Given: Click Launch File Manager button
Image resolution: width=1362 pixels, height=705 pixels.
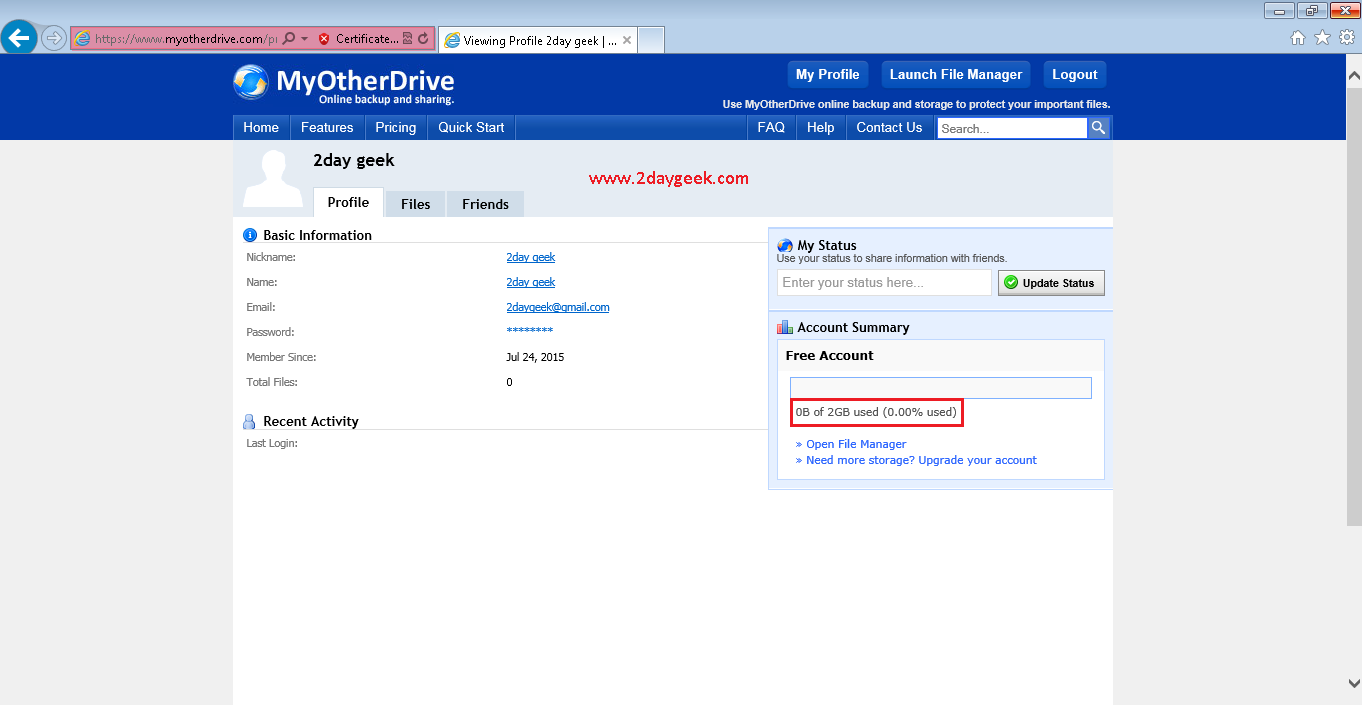Looking at the screenshot, I should point(956,74).
